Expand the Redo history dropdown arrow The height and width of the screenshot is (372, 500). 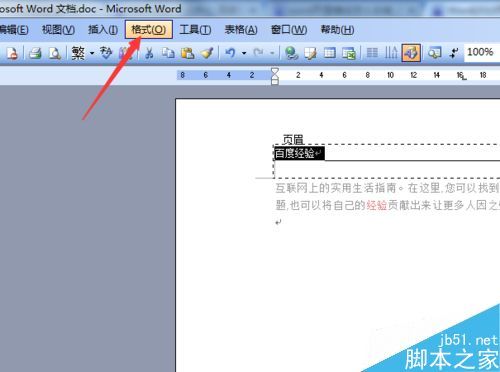click(x=272, y=53)
